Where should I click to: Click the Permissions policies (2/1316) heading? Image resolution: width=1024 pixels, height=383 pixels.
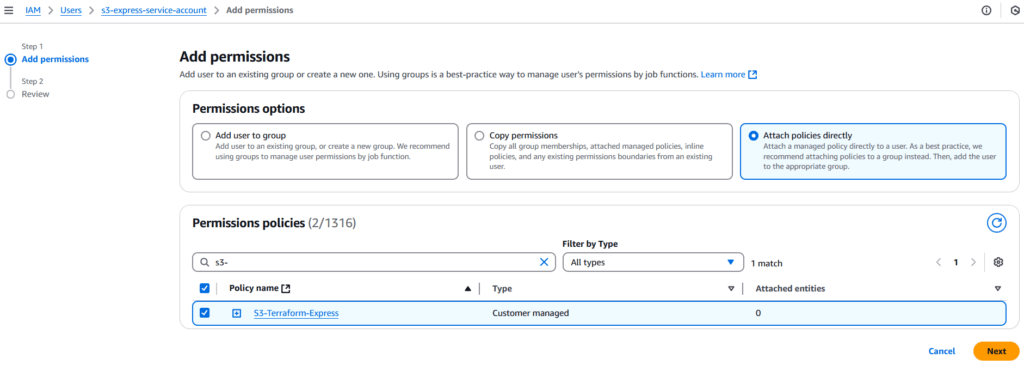(274, 224)
